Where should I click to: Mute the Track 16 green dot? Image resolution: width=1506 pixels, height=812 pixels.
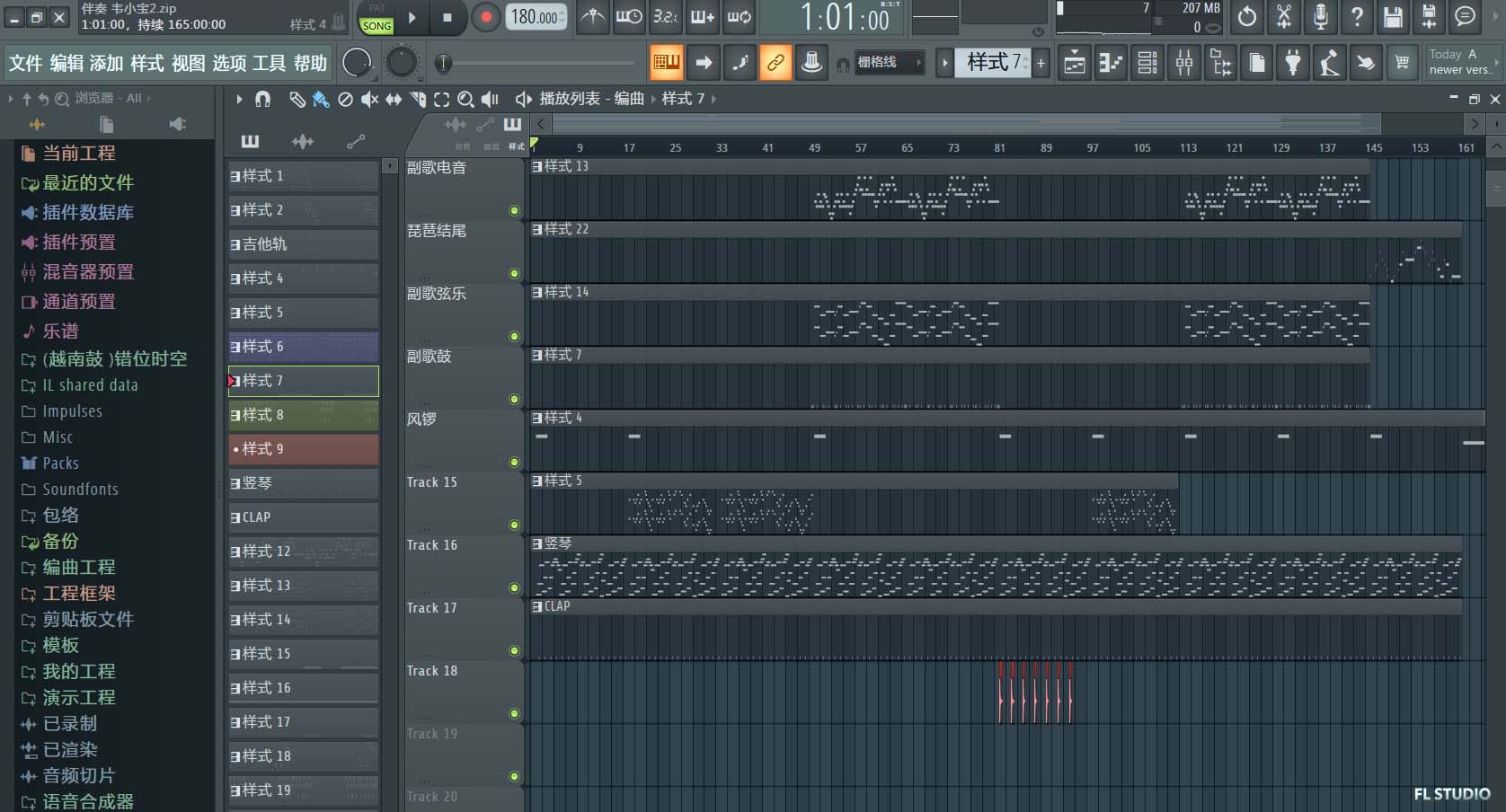514,588
